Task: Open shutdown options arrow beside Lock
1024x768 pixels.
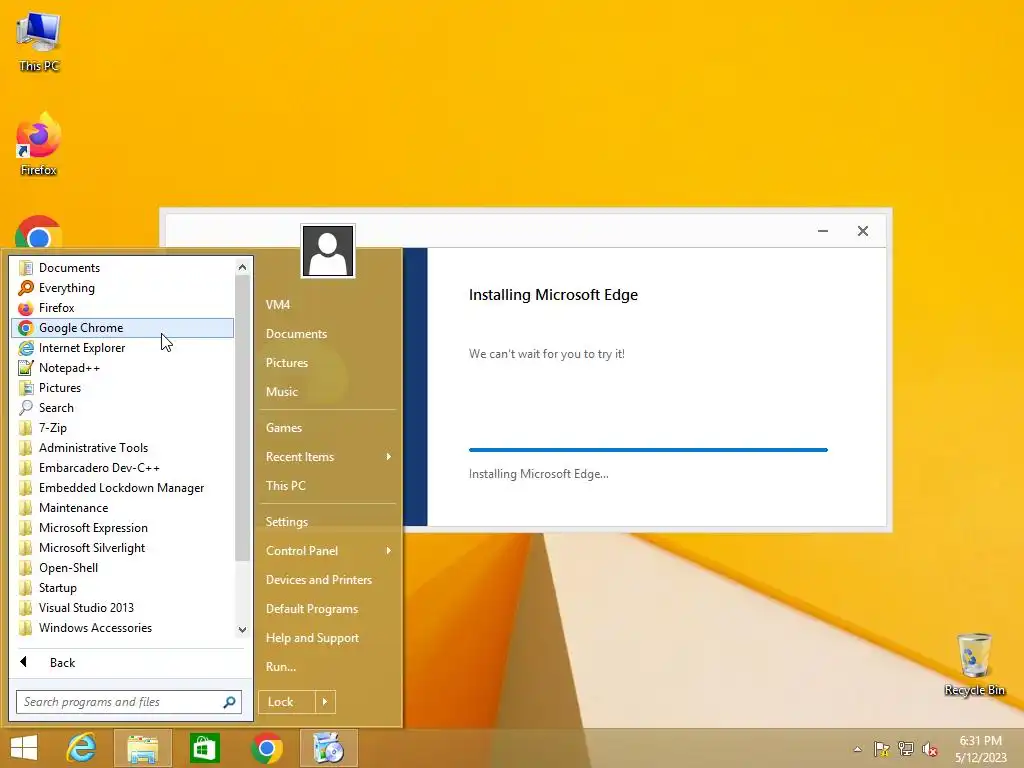Action: pyautogui.click(x=325, y=702)
